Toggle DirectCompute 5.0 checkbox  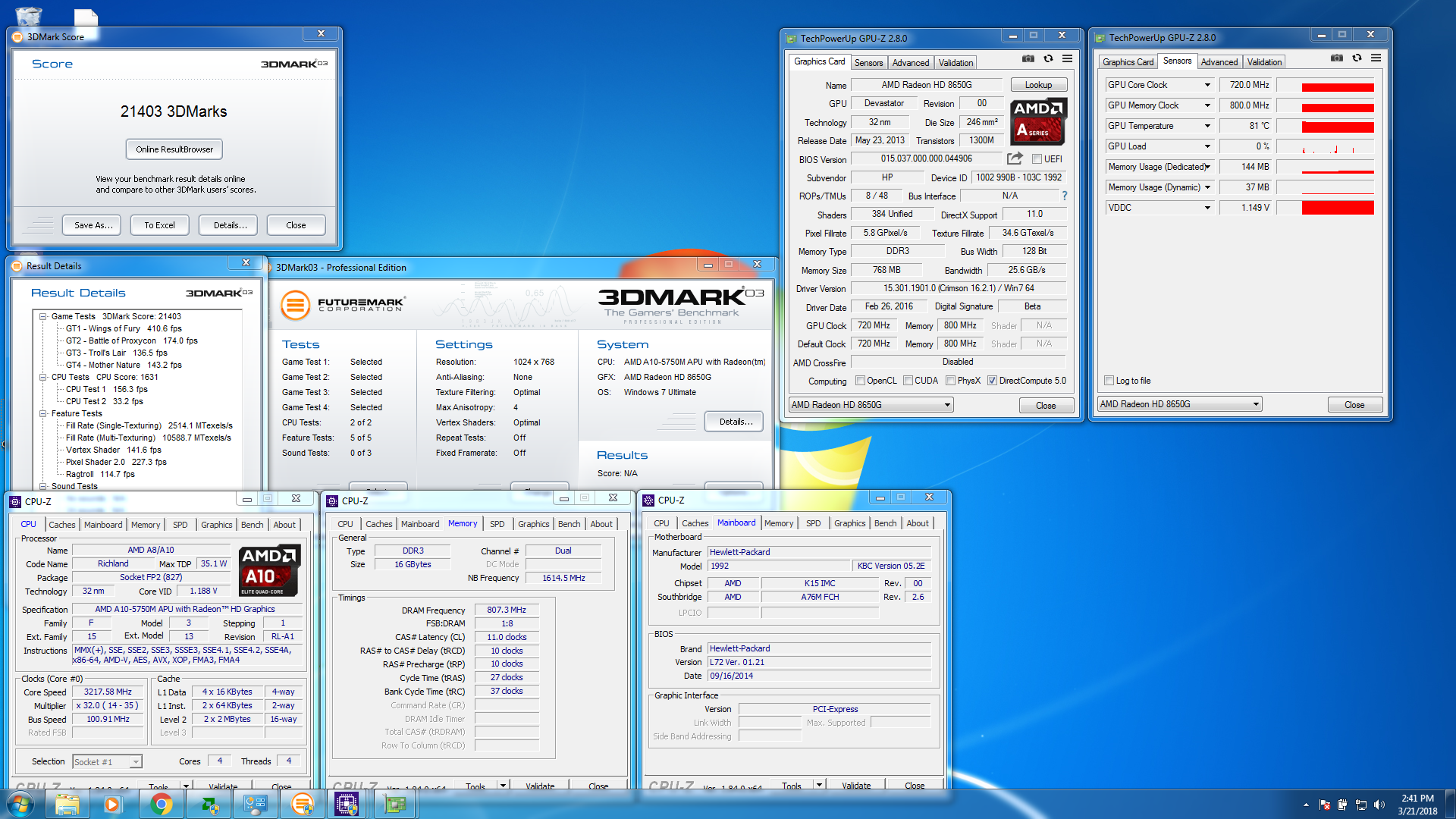992,381
